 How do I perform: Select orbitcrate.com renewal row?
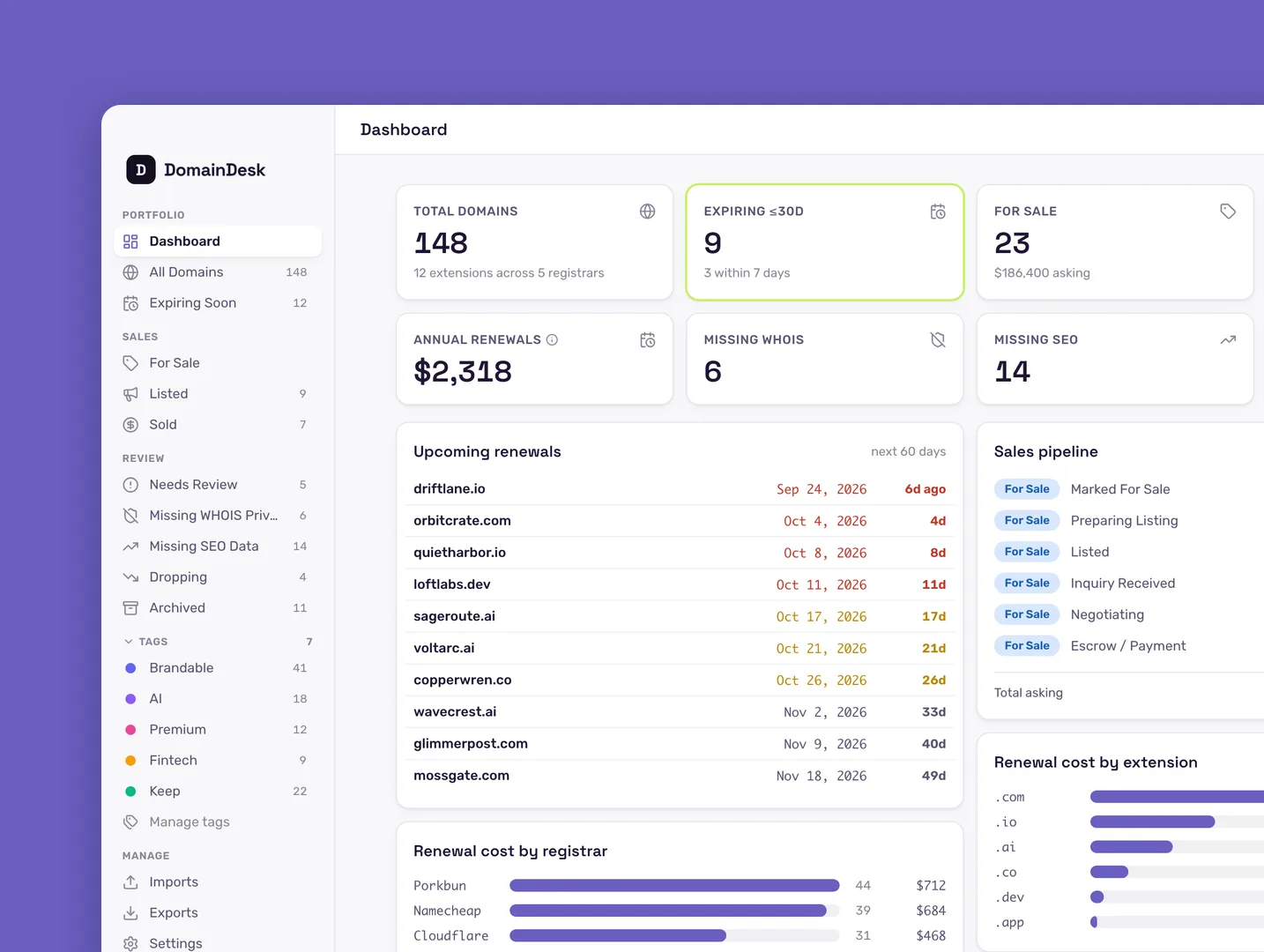(x=680, y=521)
